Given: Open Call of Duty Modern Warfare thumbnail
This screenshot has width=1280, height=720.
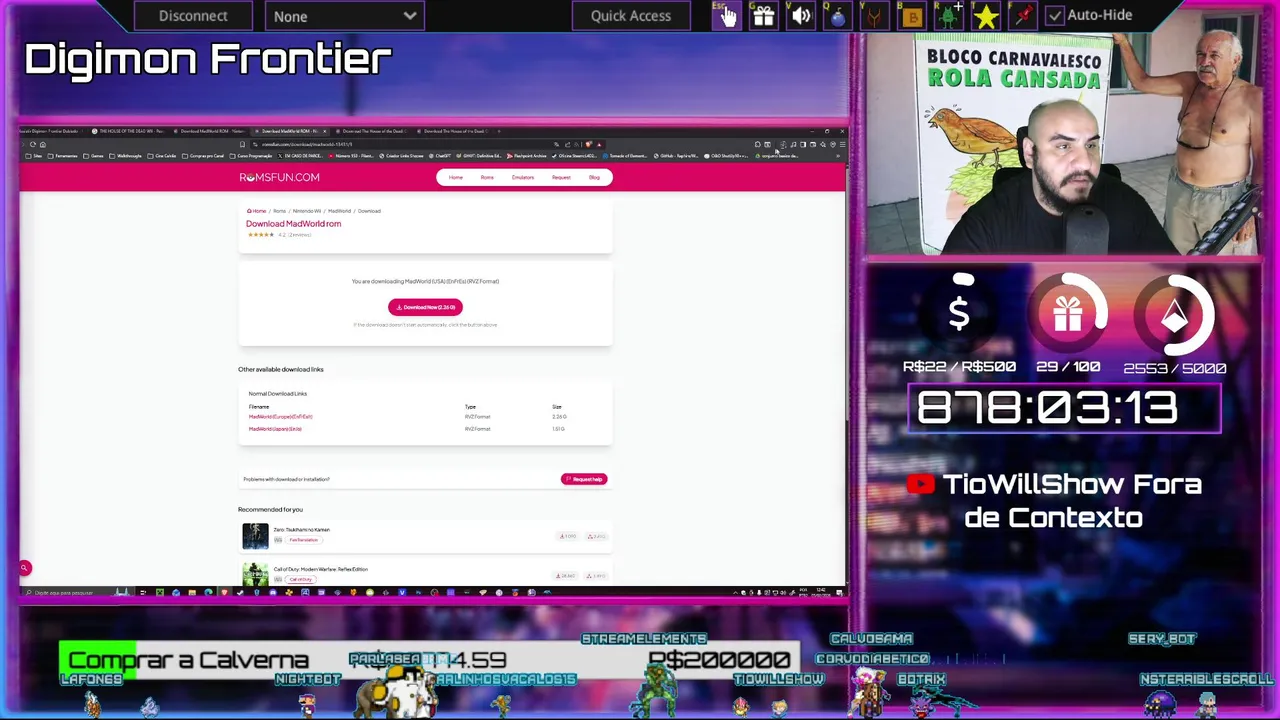Looking at the screenshot, I should (x=255, y=574).
